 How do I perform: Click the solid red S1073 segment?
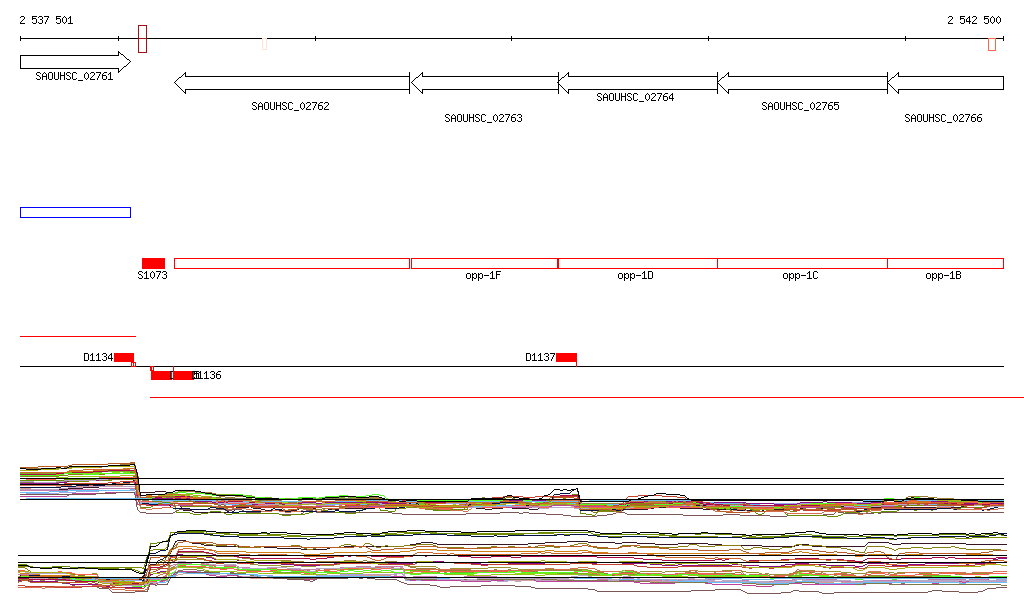[153, 263]
